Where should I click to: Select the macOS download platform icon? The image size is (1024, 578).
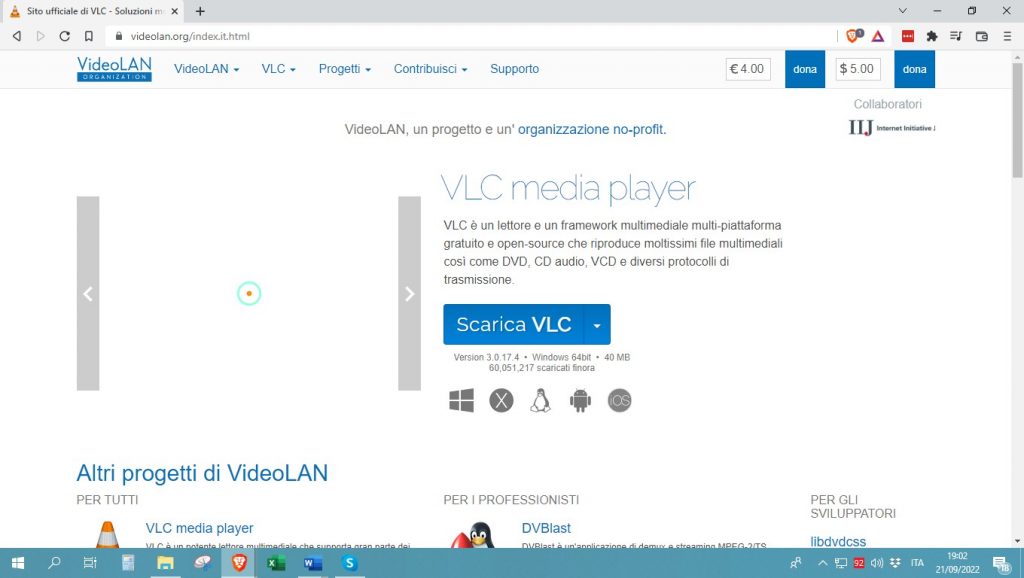coord(500,400)
